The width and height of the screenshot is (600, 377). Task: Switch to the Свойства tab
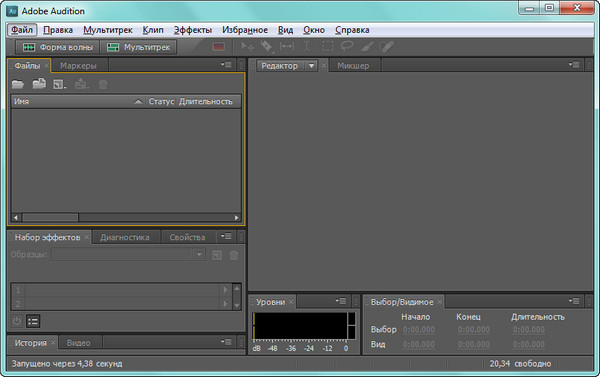pyautogui.click(x=187, y=237)
